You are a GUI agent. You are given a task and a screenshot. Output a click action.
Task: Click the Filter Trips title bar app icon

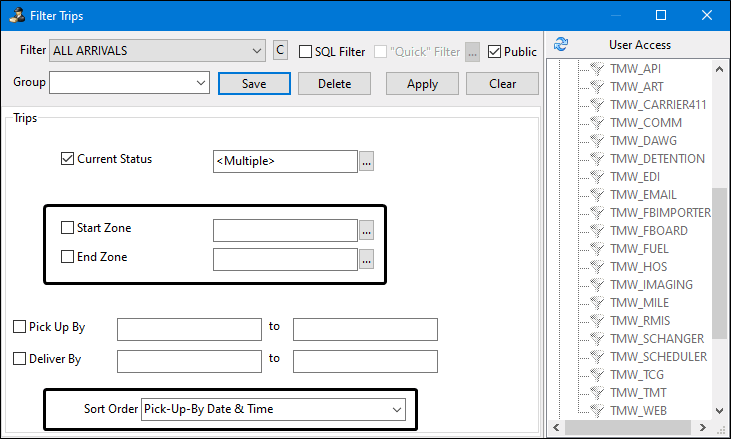[x=17, y=15]
